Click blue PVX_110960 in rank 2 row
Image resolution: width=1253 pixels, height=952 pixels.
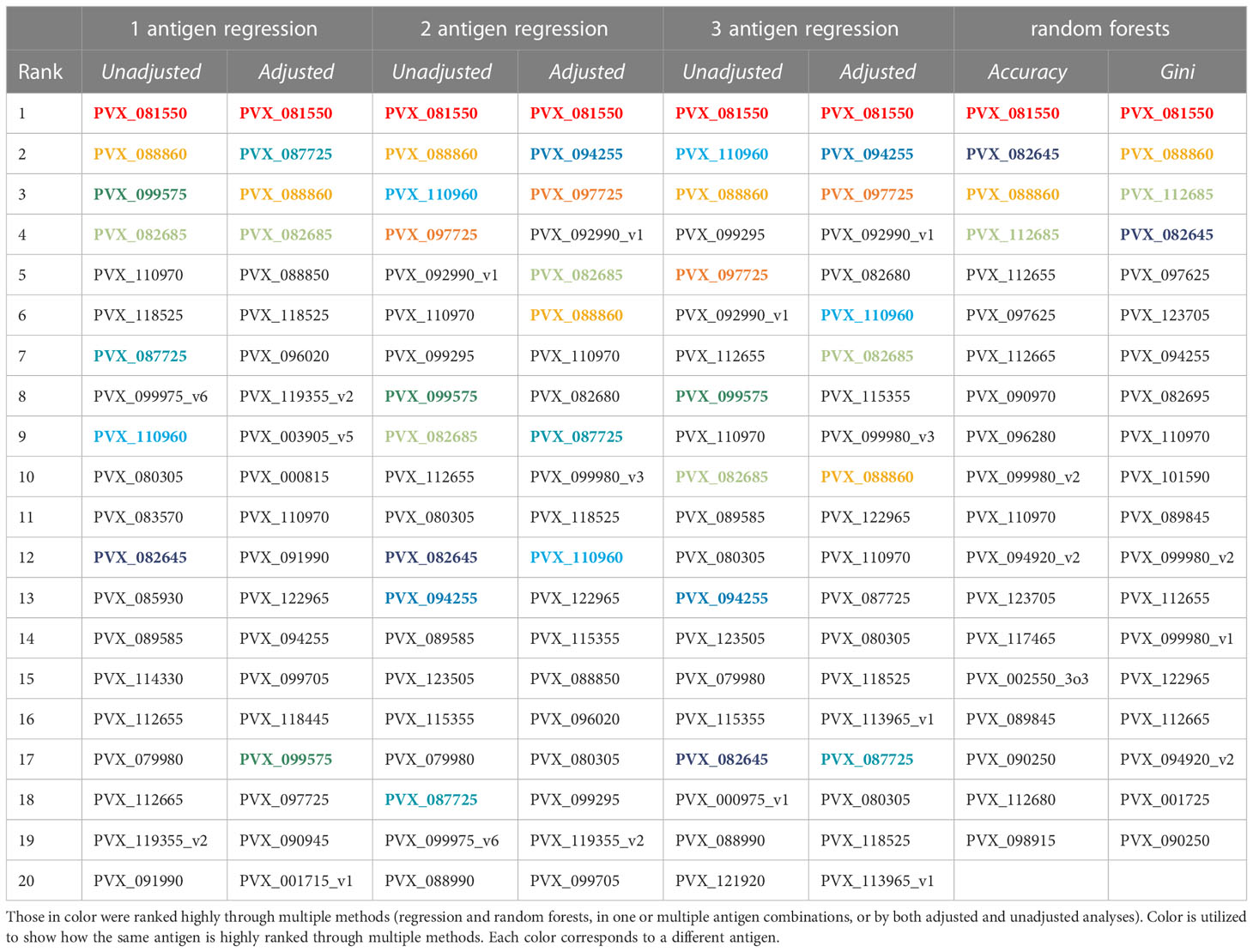click(x=722, y=155)
